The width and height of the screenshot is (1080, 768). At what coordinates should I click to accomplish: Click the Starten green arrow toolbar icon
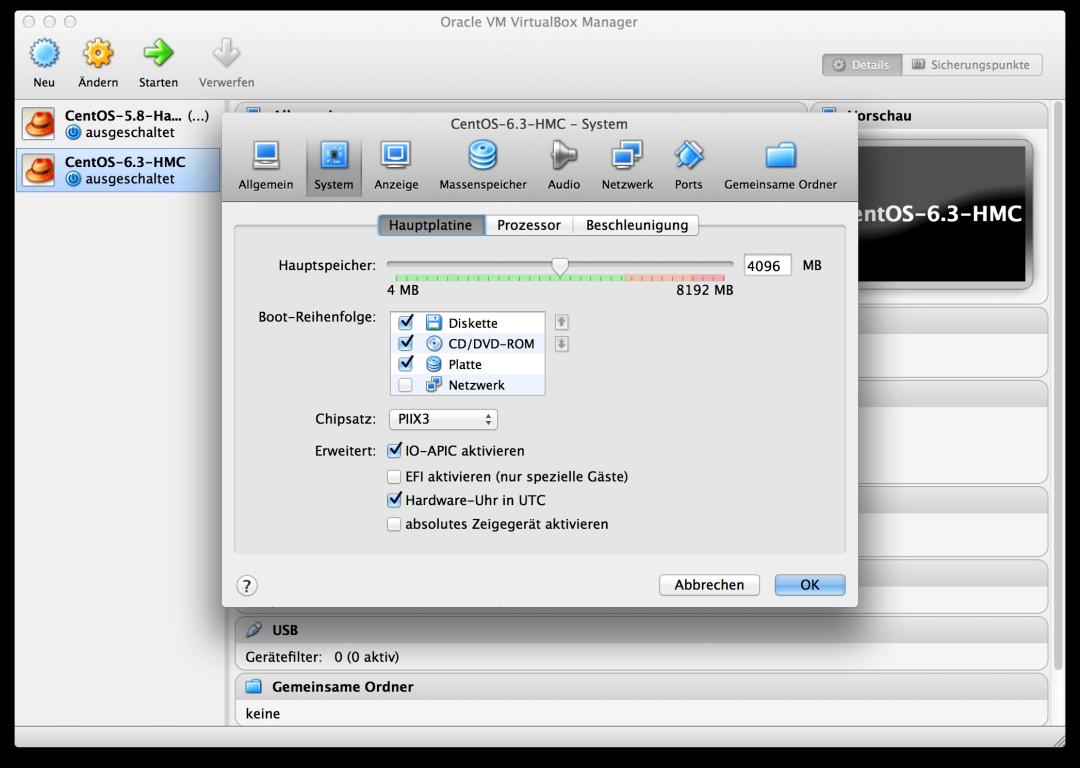pos(158,54)
